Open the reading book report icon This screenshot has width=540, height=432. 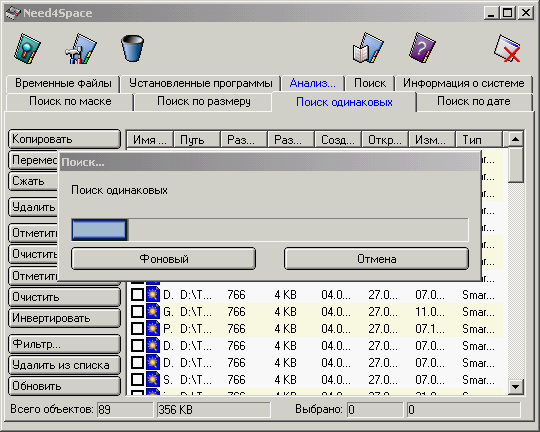click(x=368, y=48)
